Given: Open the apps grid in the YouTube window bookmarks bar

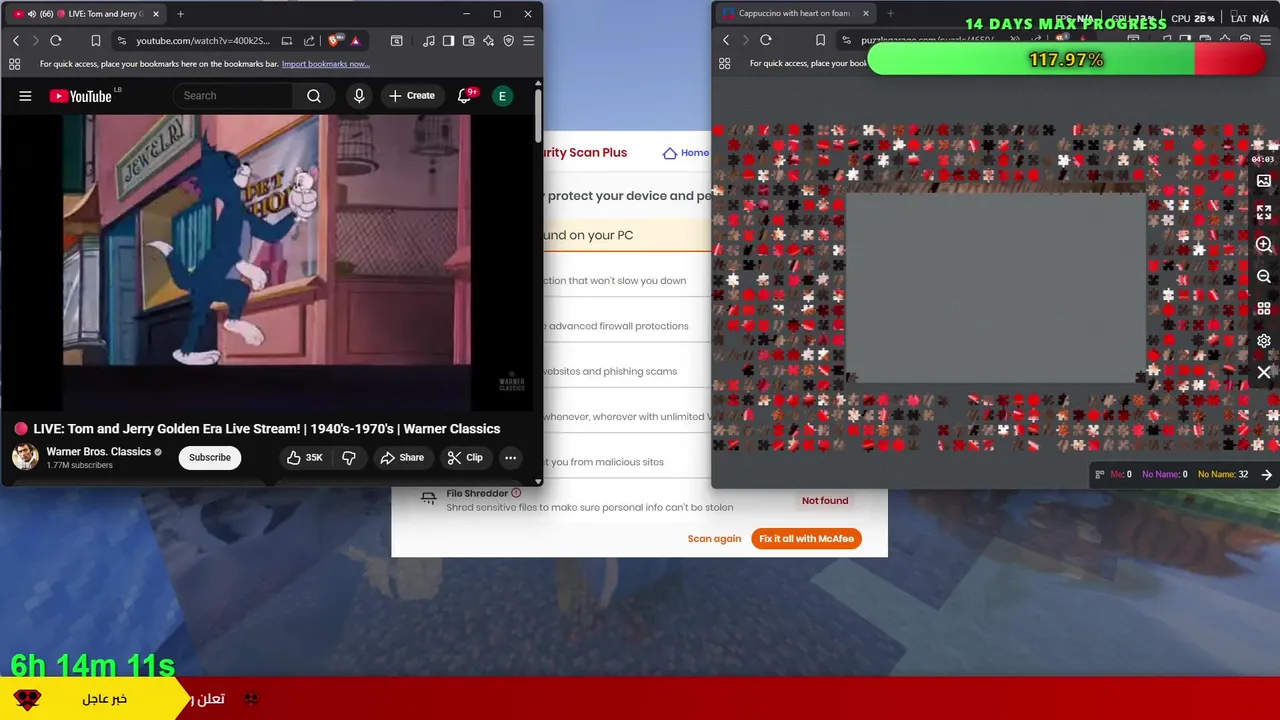Looking at the screenshot, I should (x=14, y=64).
